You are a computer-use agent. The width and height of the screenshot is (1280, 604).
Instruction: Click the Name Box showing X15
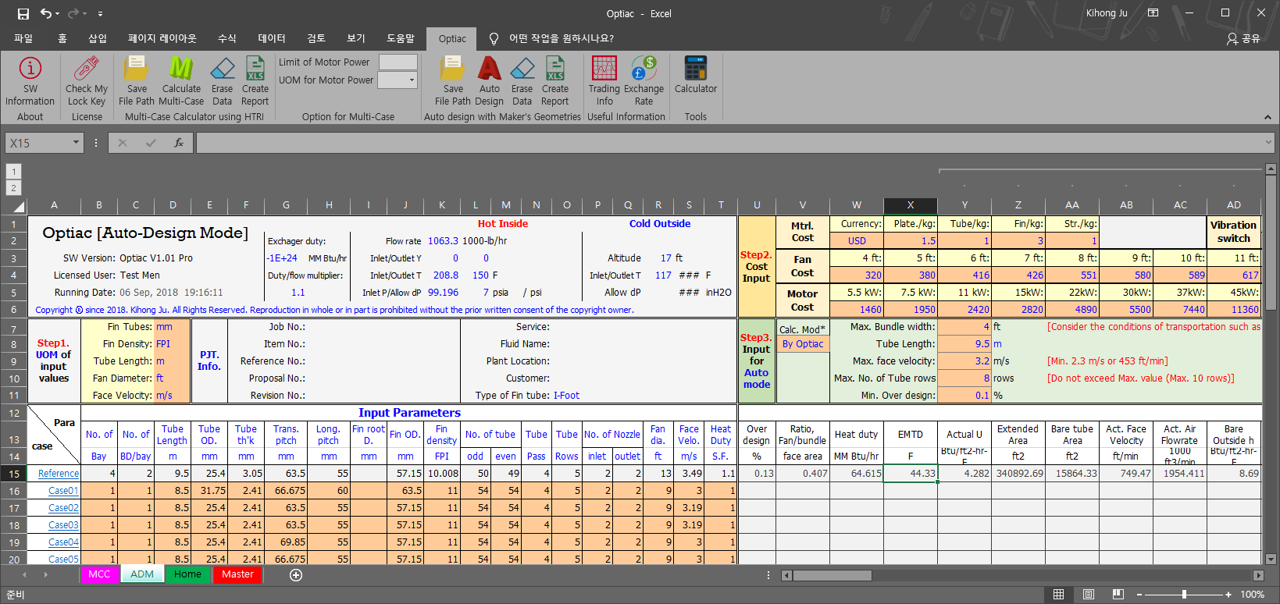tap(37, 143)
